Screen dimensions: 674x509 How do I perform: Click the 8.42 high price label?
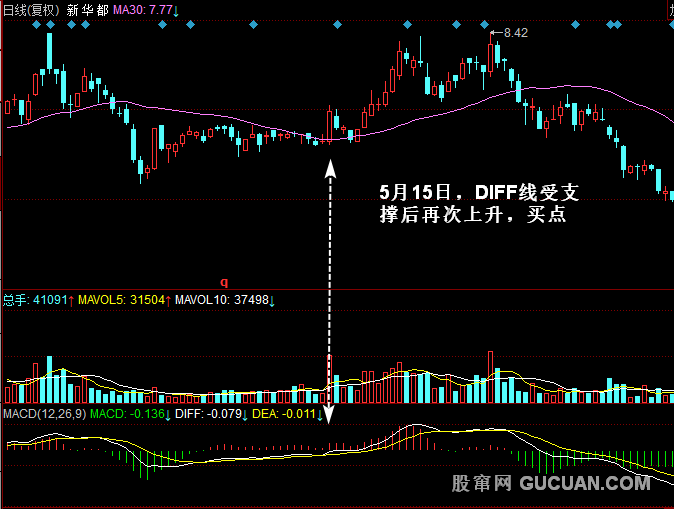515,33
